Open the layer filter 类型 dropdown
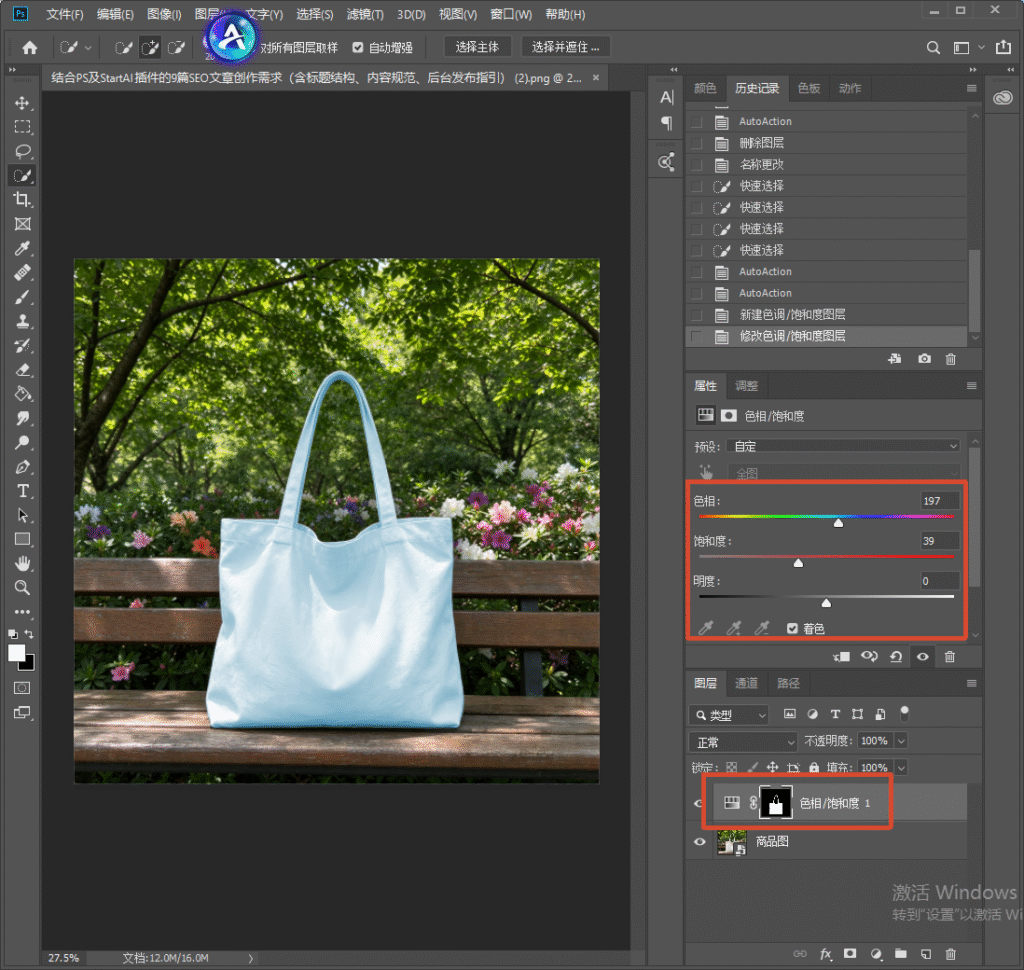This screenshot has height=970, width=1024. 729,715
